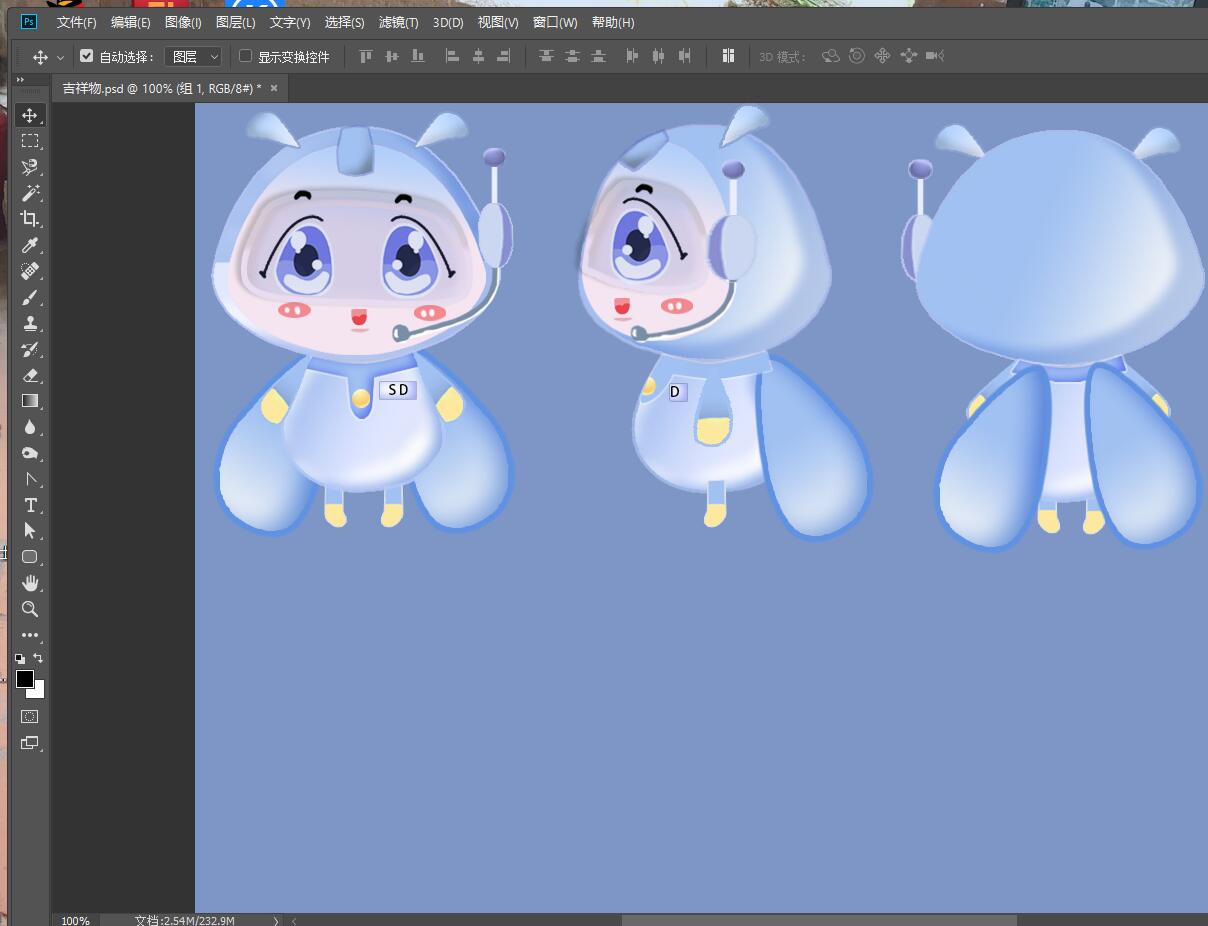The image size is (1208, 926).
Task: Select the Rectangular Marquee tool
Action: pos(30,141)
